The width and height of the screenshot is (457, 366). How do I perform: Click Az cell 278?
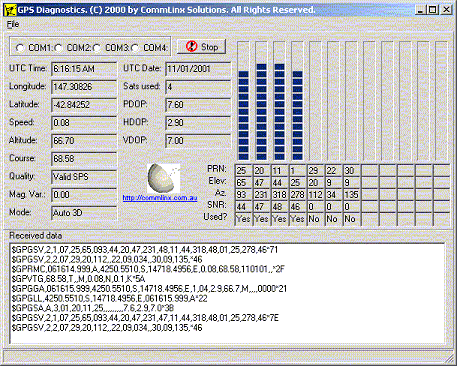pos(298,195)
